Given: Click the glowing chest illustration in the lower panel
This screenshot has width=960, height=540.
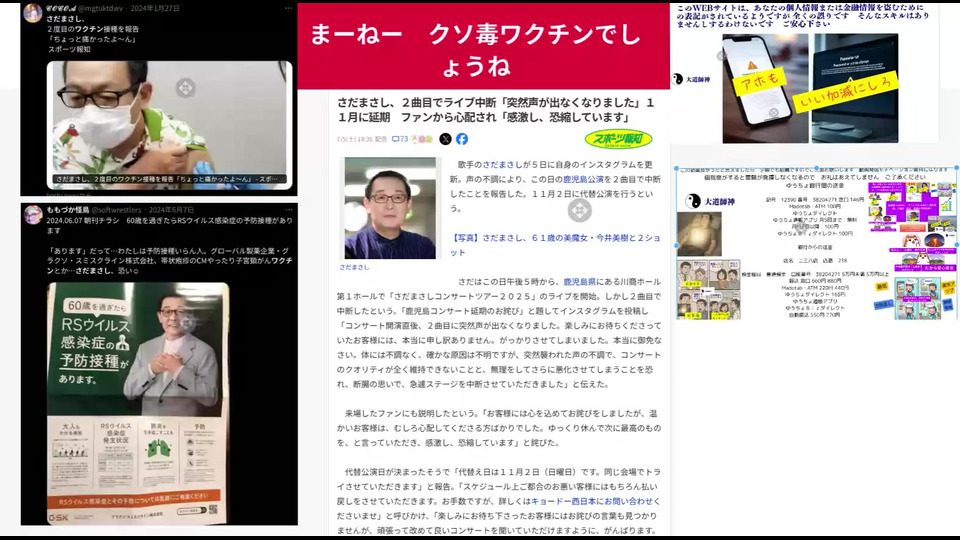Looking at the screenshot, I should coord(699,234).
